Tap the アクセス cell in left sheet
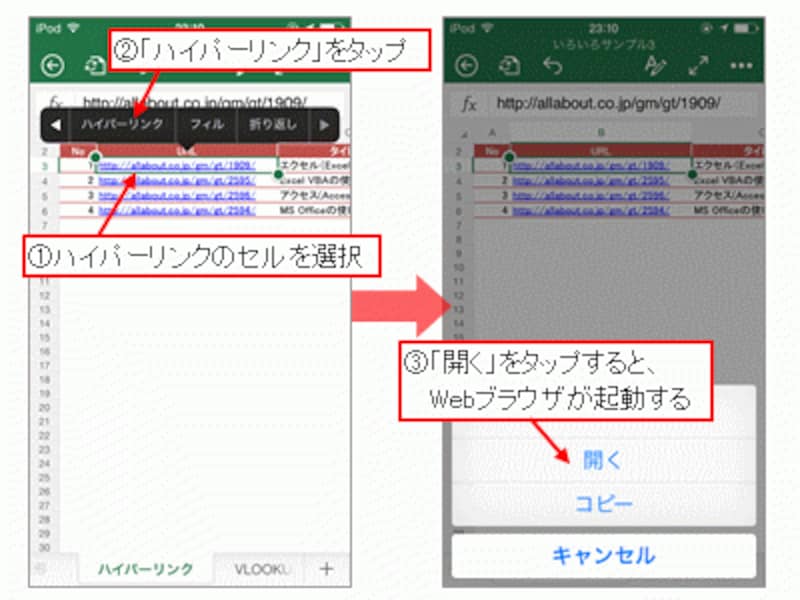The width and height of the screenshot is (800, 600). point(314,195)
